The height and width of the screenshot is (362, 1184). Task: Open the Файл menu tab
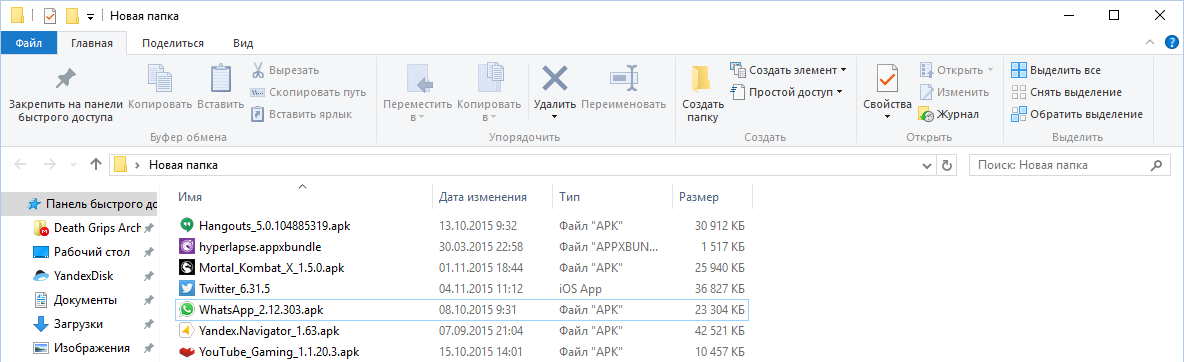point(28,43)
